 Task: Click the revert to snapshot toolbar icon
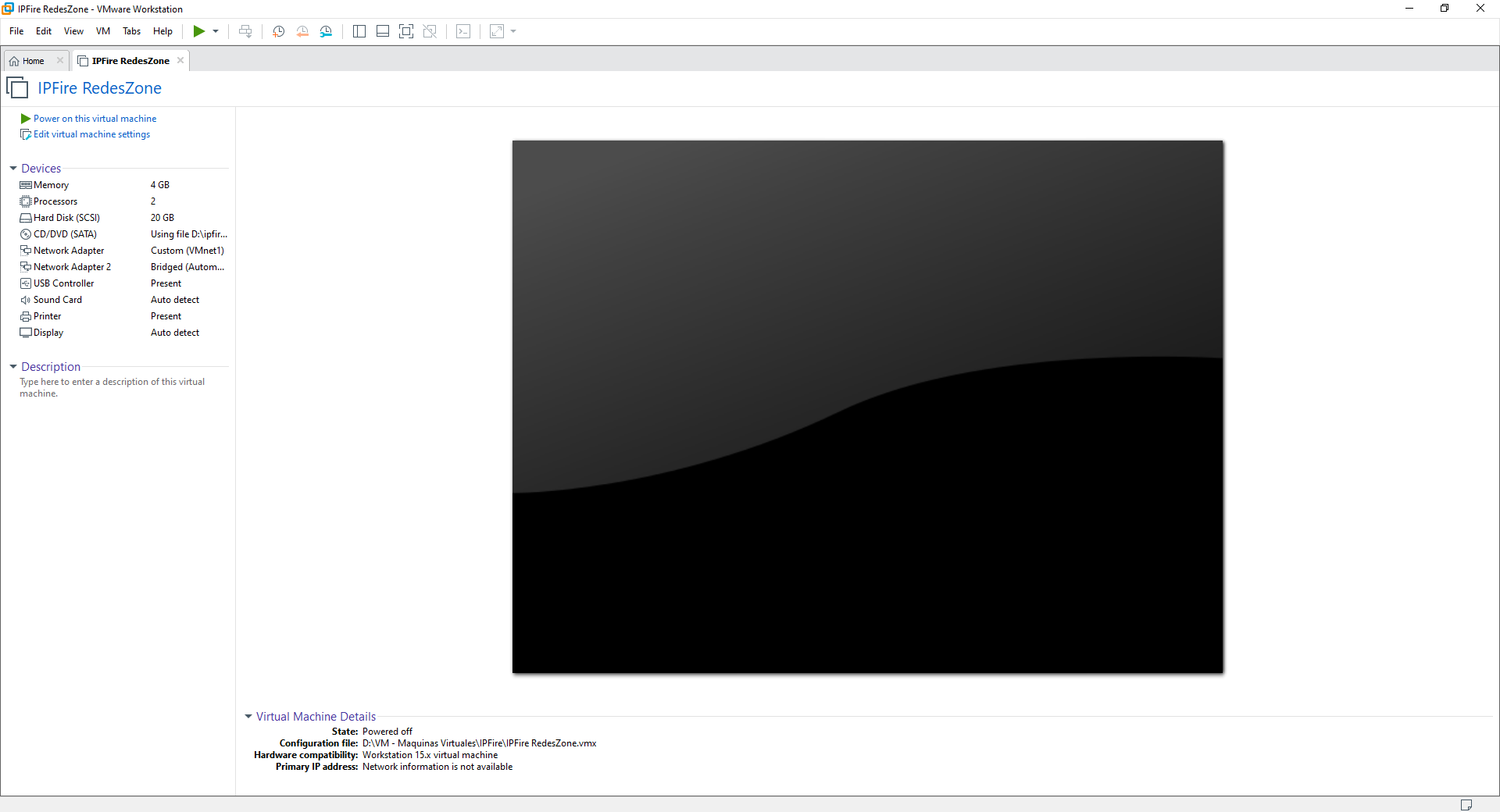point(302,31)
